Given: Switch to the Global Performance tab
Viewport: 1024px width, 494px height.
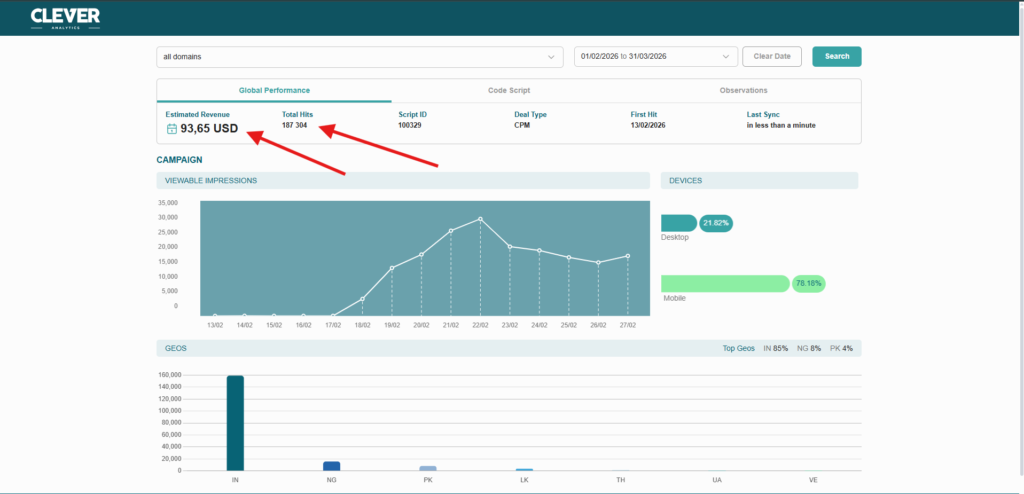Looking at the screenshot, I should coord(274,90).
